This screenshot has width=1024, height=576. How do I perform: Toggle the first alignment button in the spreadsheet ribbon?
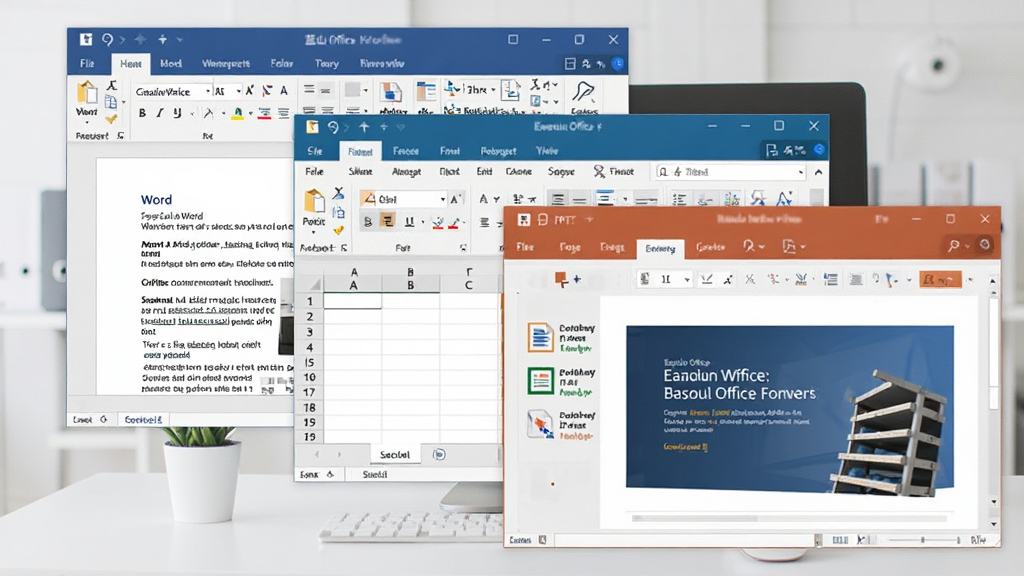click(x=557, y=199)
